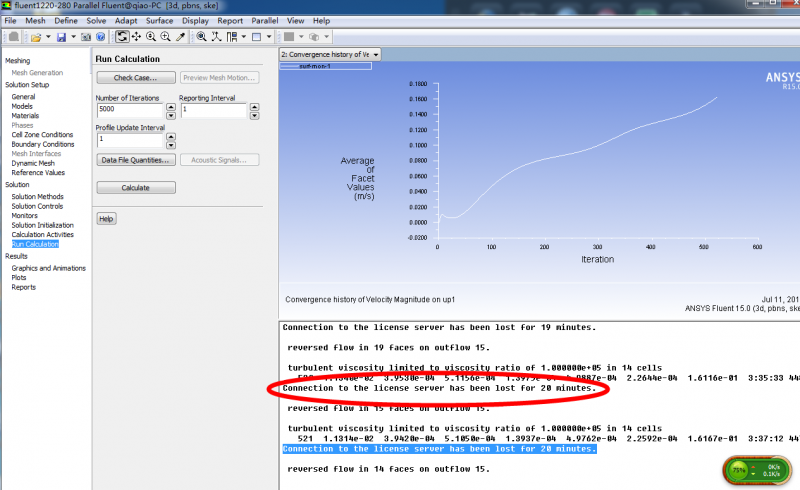Open Boundary Conditions task page
The width and height of the screenshot is (800, 490).
pyautogui.click(x=43, y=144)
